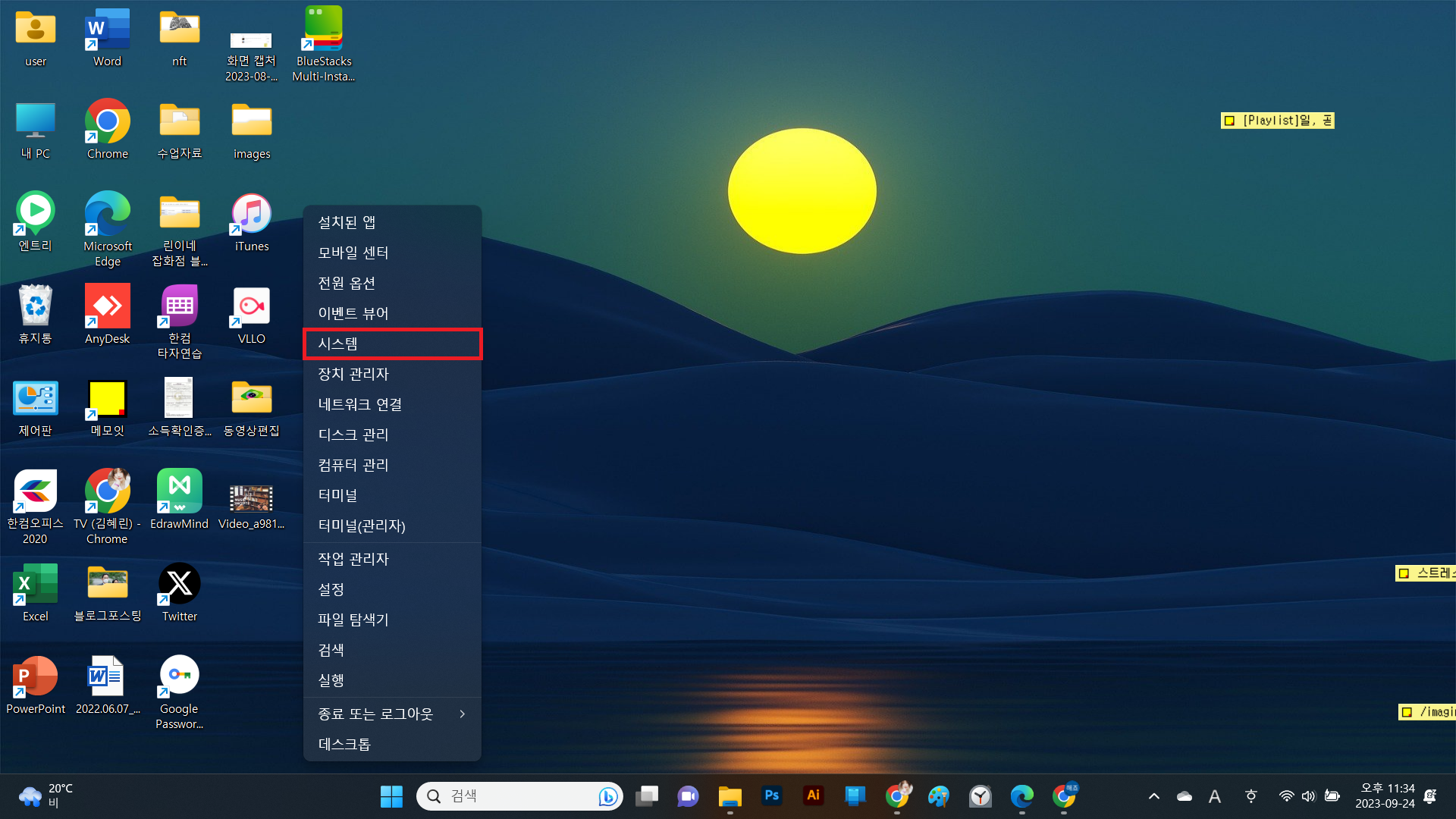
Task: Click the Windows Start button
Action: pyautogui.click(x=391, y=796)
